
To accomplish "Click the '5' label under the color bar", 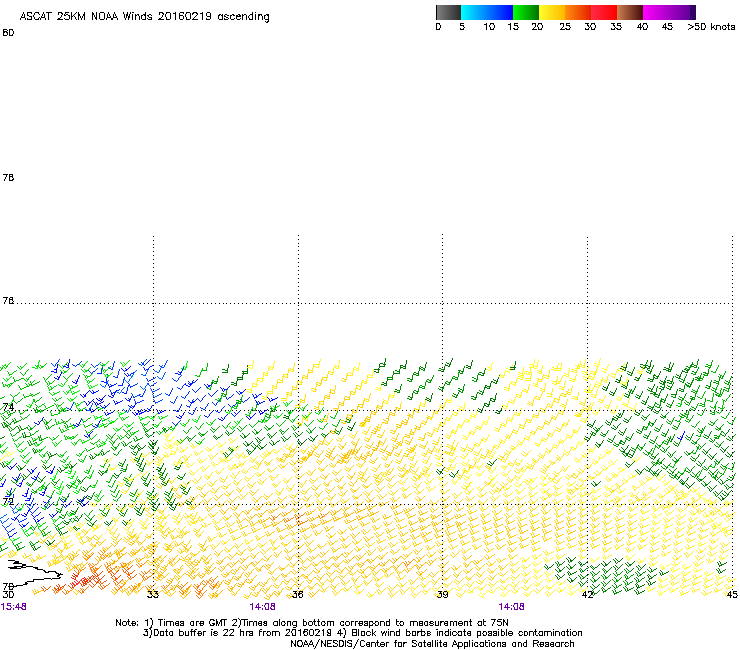I will pos(462,27).
